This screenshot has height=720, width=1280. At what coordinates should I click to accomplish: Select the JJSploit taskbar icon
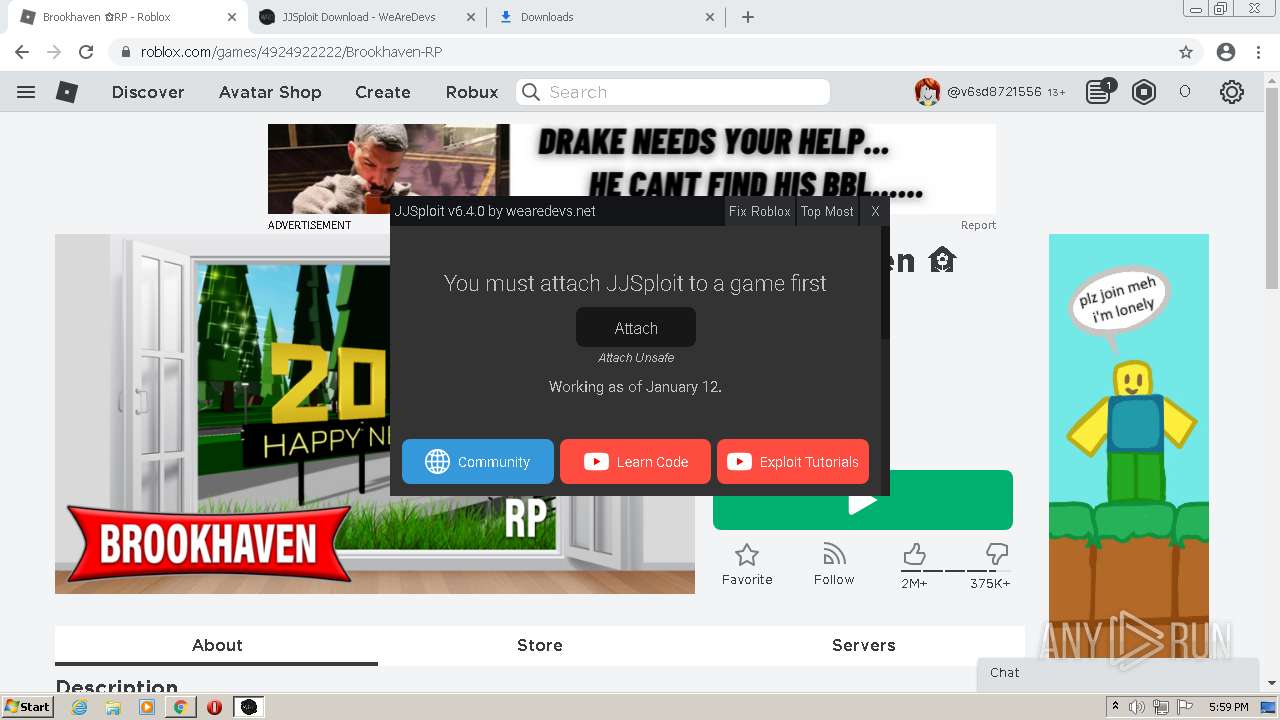[249, 707]
